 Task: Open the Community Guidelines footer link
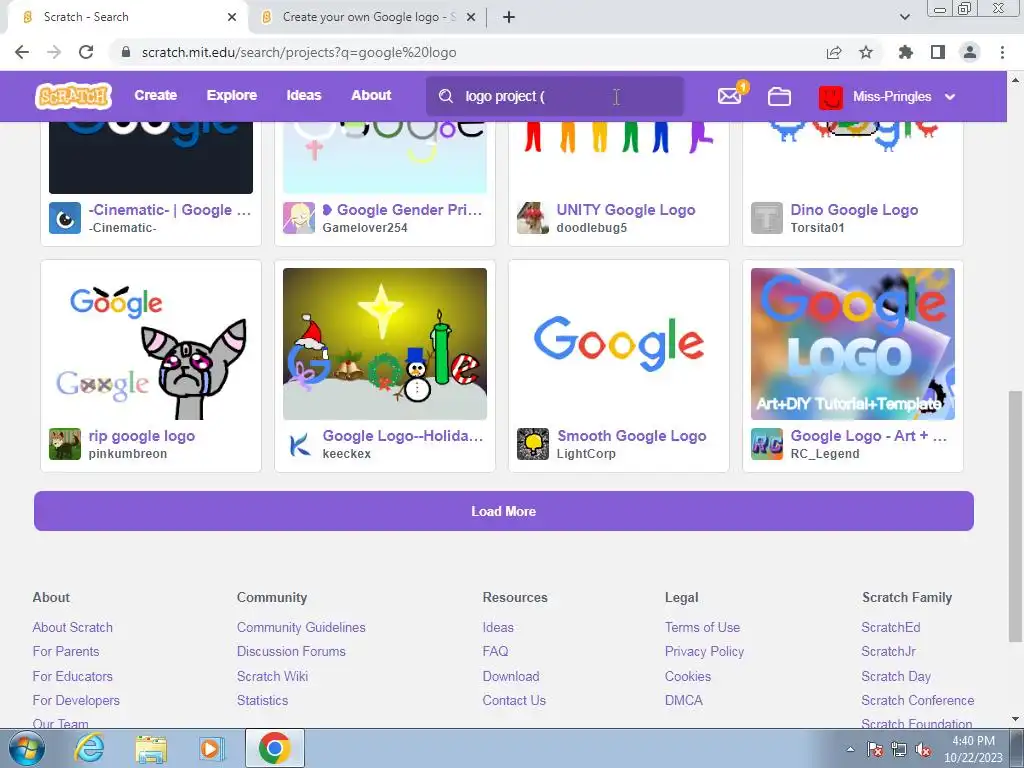coord(301,627)
